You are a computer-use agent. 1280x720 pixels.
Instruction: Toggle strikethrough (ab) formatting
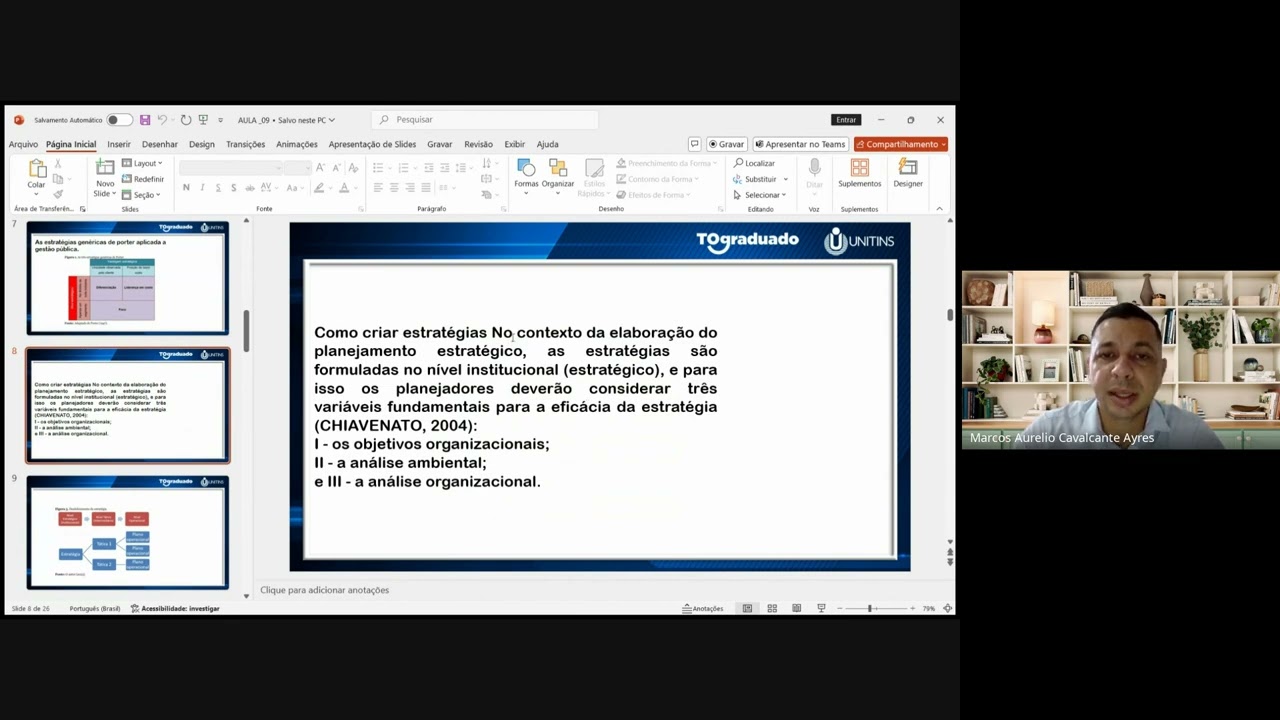click(x=249, y=188)
